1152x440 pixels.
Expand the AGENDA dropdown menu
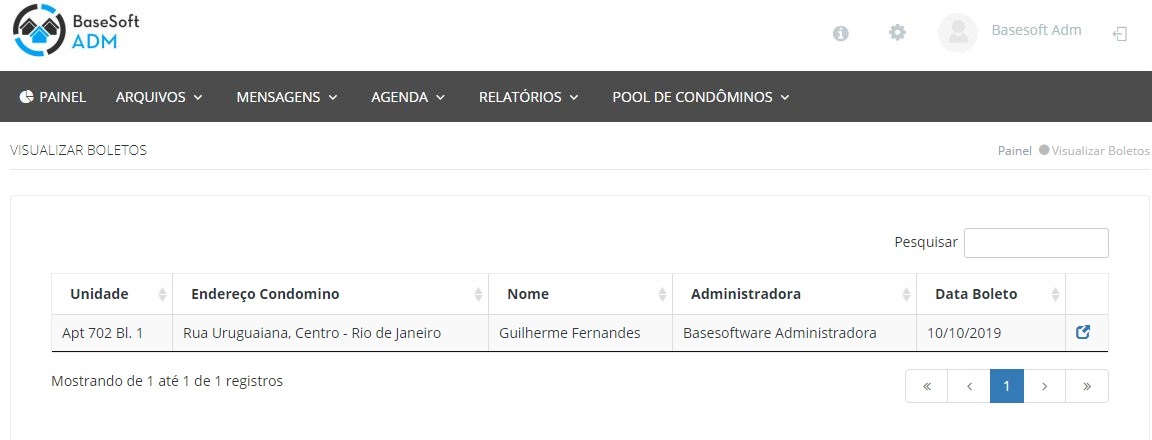407,97
